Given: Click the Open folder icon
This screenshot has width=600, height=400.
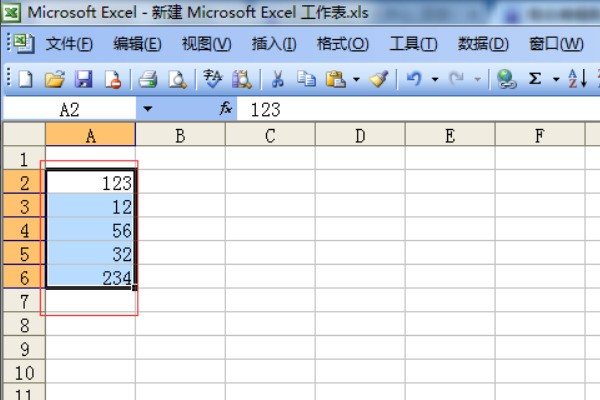Looking at the screenshot, I should [x=55, y=78].
